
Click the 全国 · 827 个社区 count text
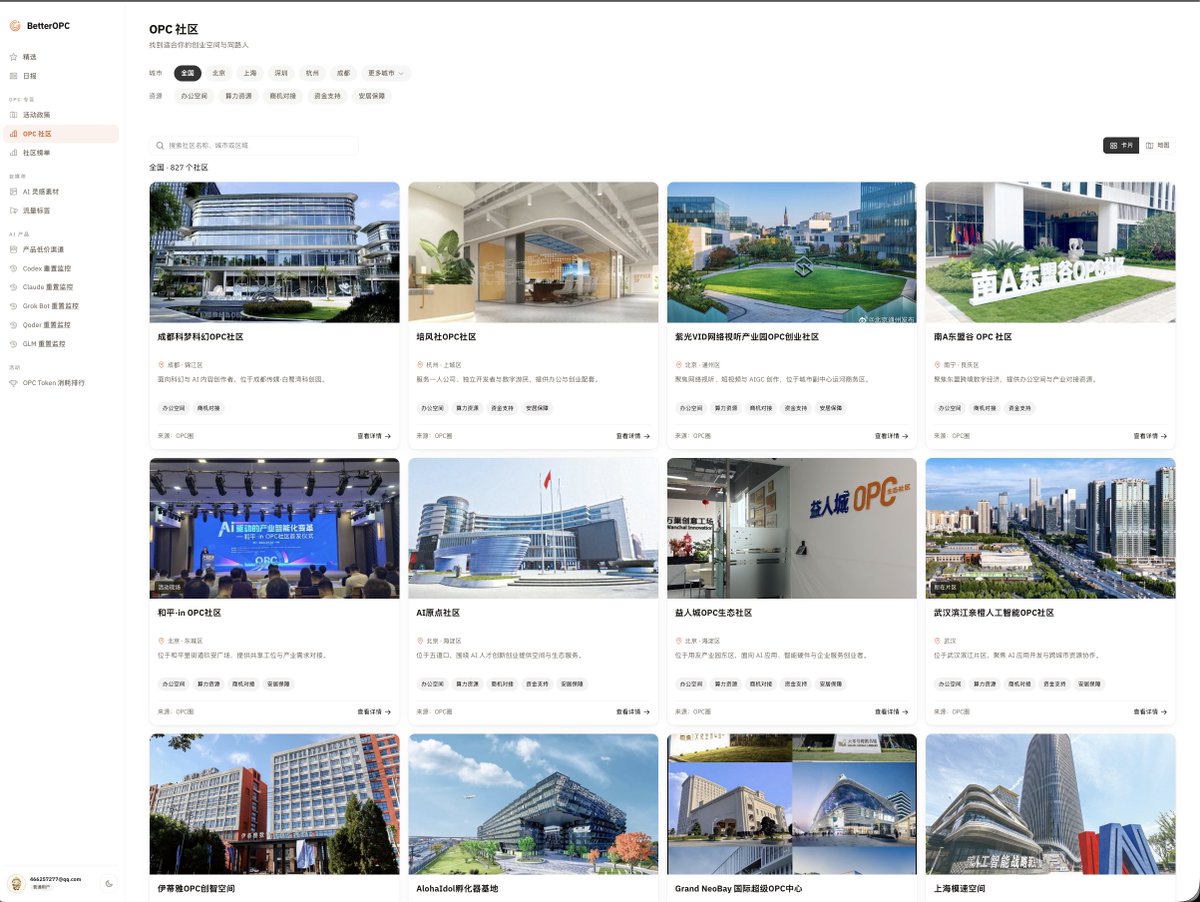pos(178,168)
